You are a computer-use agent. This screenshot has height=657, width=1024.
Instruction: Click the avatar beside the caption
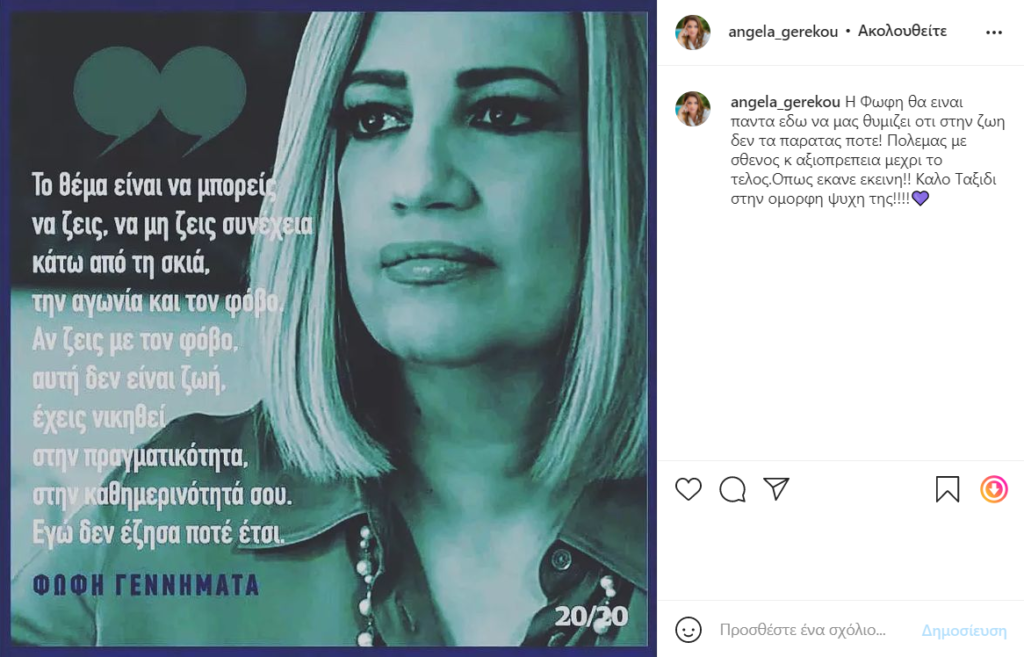[692, 108]
